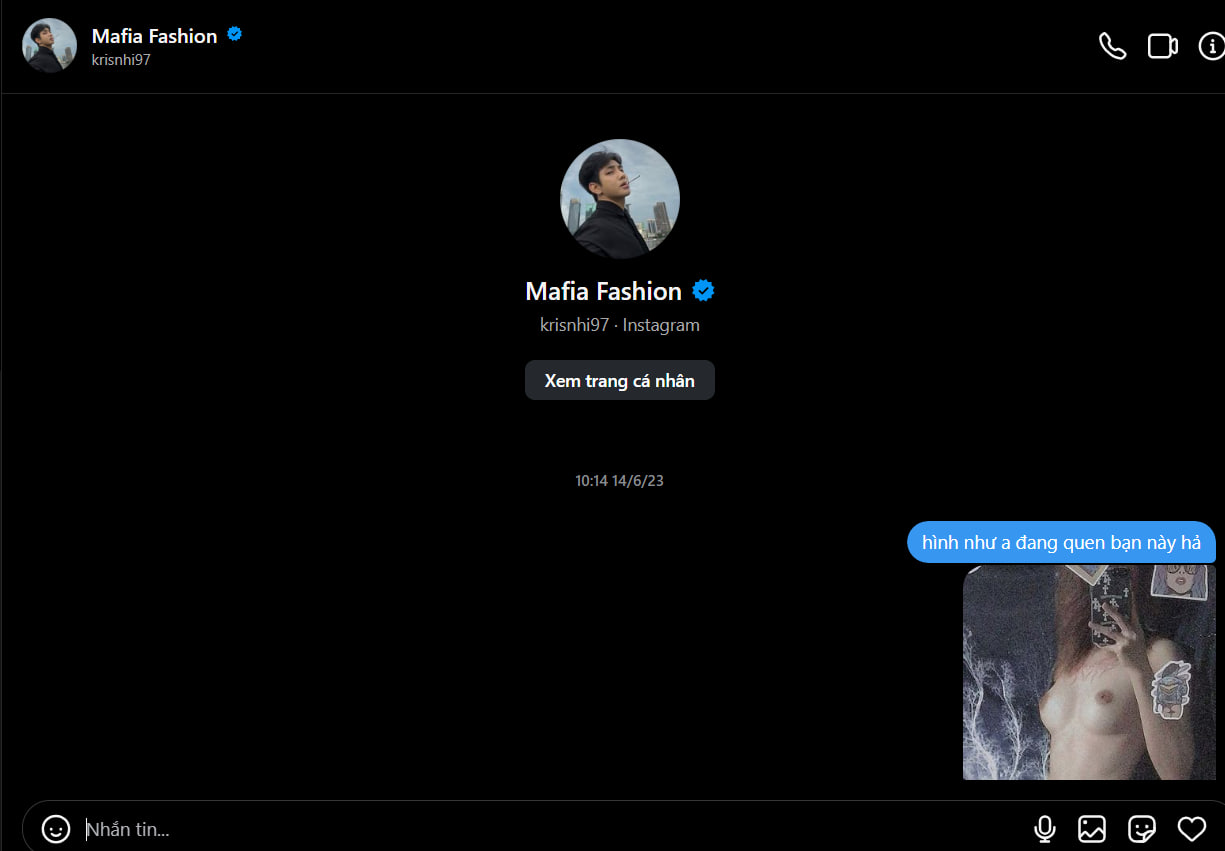Select the "hình như a đang quen" message bubble
This screenshot has height=851, width=1225.
tap(1060, 543)
